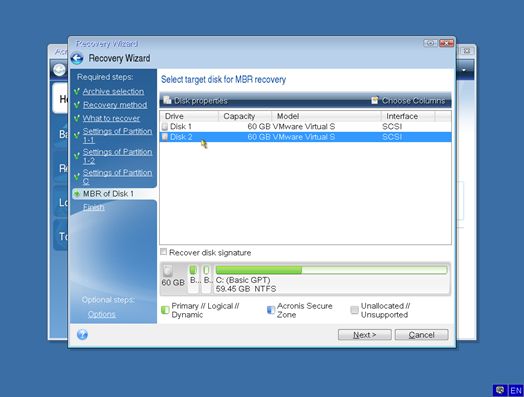Click the green checkmark beside What to recover

(x=77, y=118)
